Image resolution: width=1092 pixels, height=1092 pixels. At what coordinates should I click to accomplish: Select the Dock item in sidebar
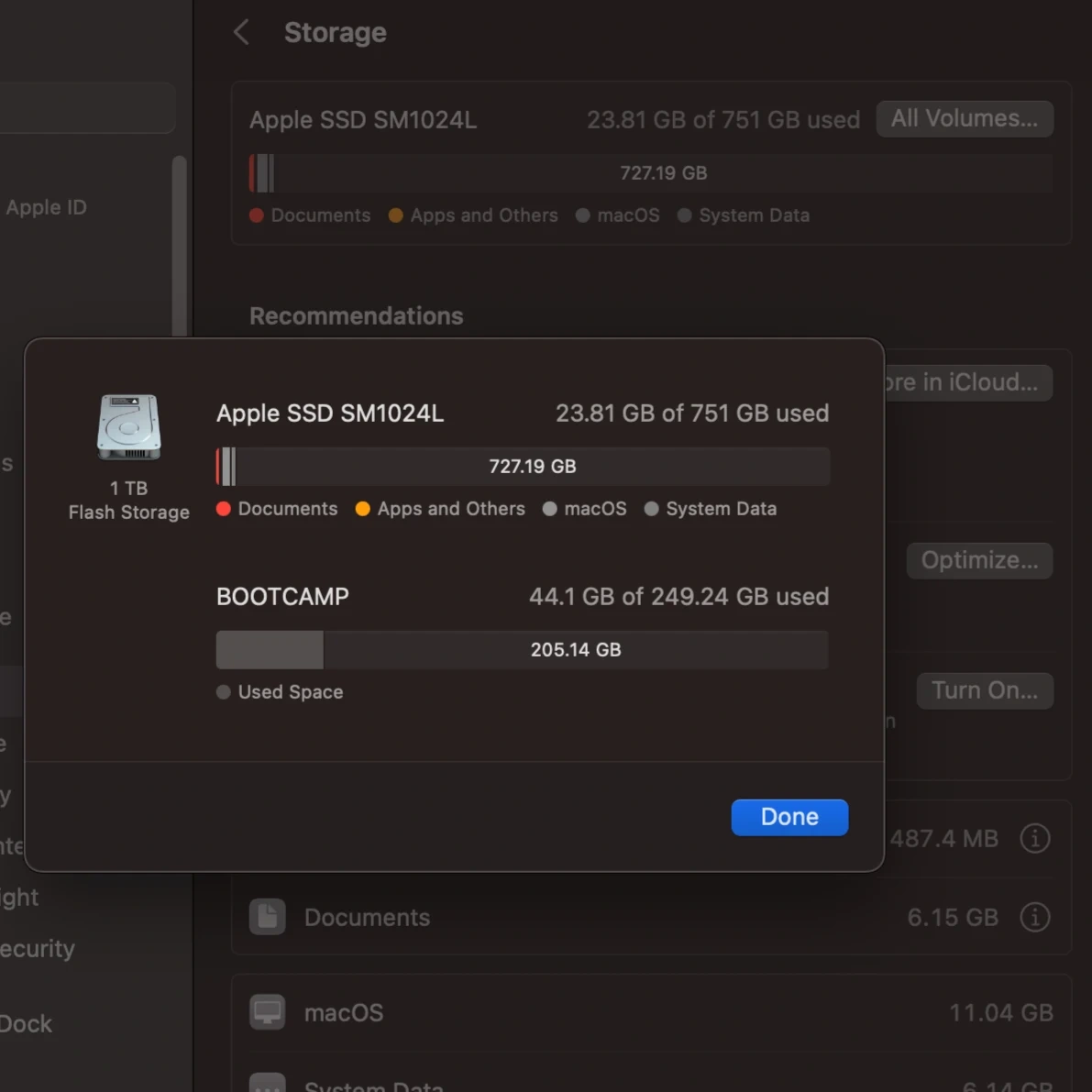[26, 1023]
